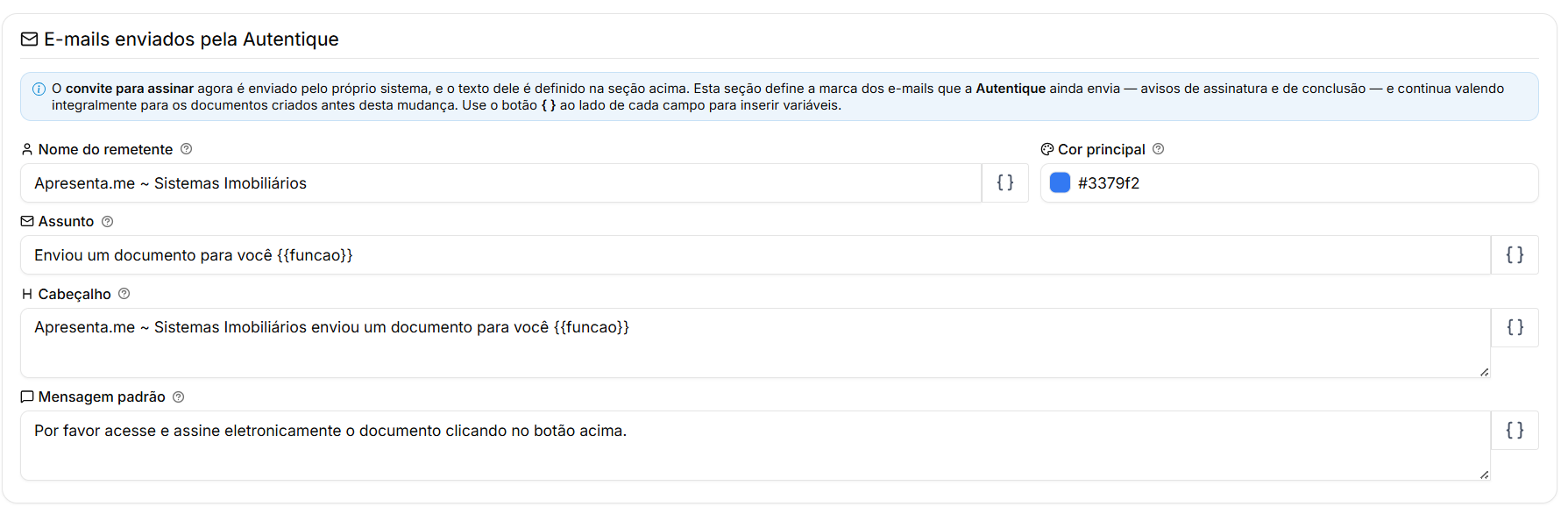Click the bold text "convite para assinar"
1568x507 pixels.
130,89
